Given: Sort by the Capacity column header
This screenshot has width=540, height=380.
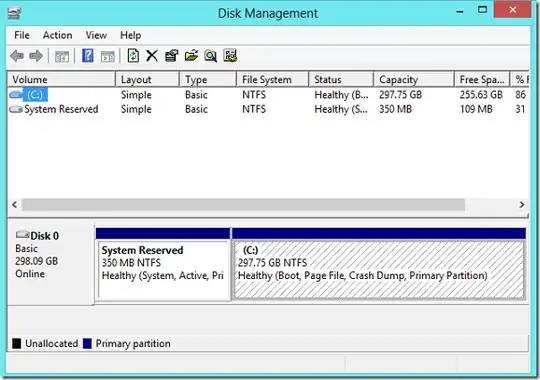Looking at the screenshot, I should point(414,80).
